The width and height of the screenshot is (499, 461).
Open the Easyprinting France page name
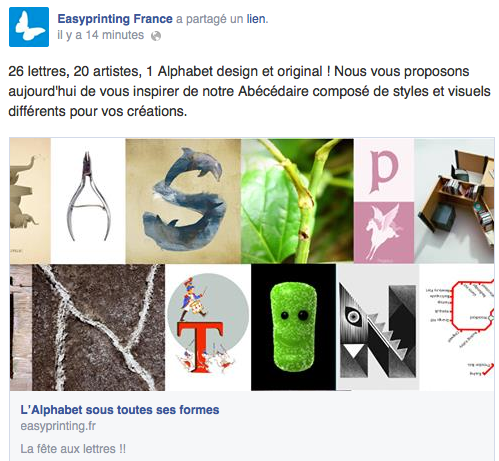point(115,19)
